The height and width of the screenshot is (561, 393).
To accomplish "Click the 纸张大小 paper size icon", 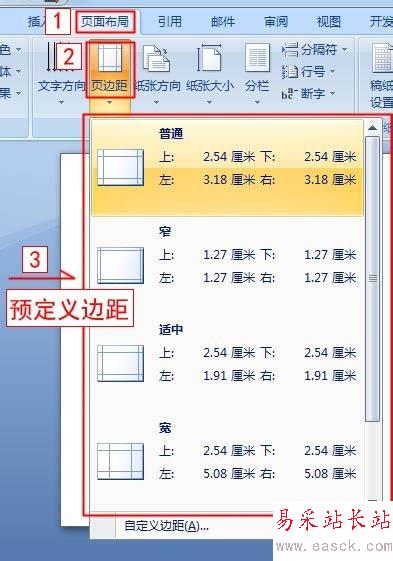I will click(x=209, y=57).
